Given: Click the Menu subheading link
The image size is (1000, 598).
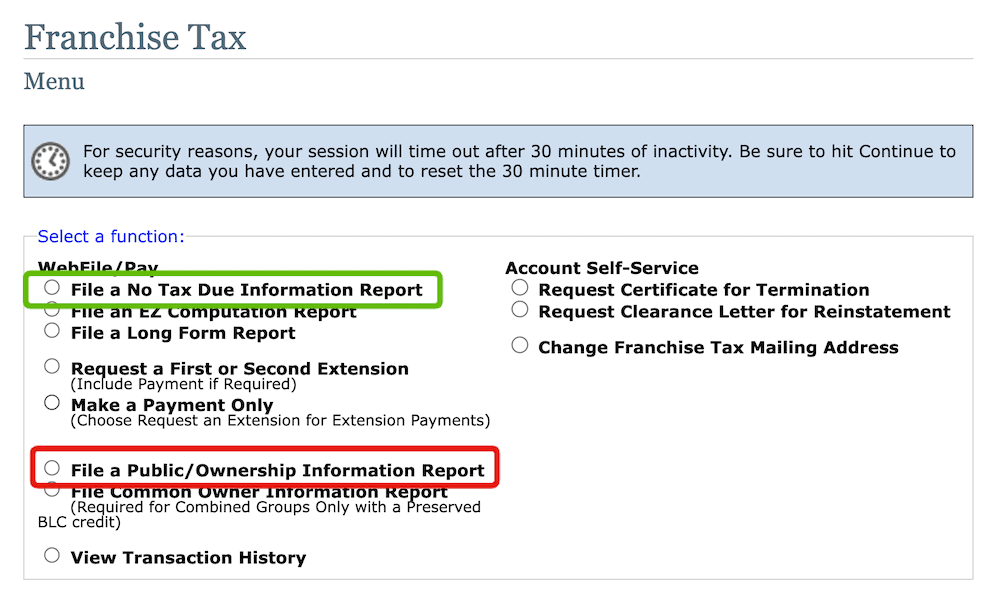Looking at the screenshot, I should (54, 81).
